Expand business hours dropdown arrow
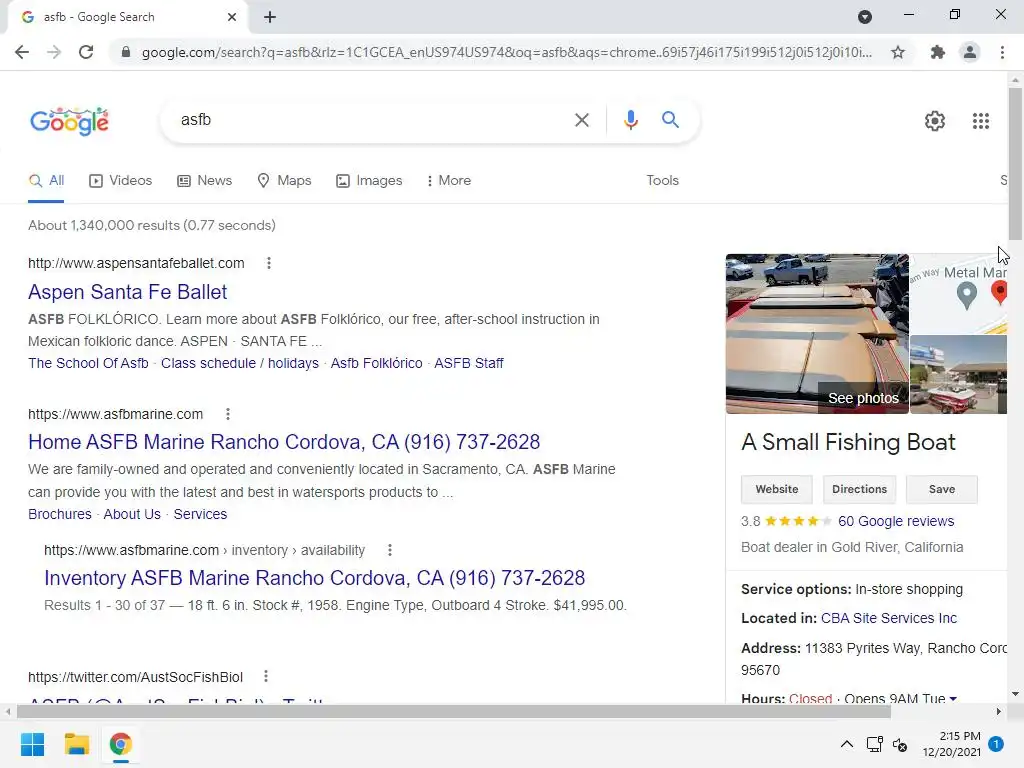 [x=953, y=698]
